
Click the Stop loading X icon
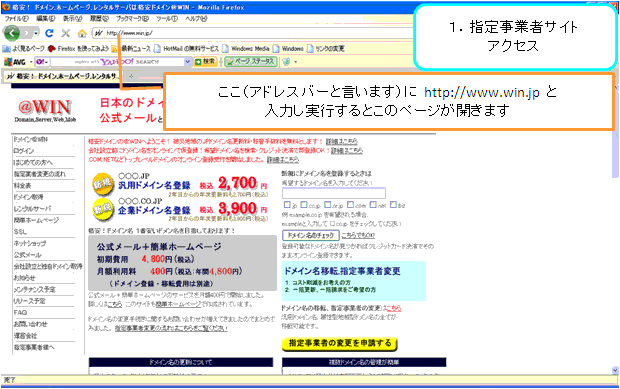point(66,33)
